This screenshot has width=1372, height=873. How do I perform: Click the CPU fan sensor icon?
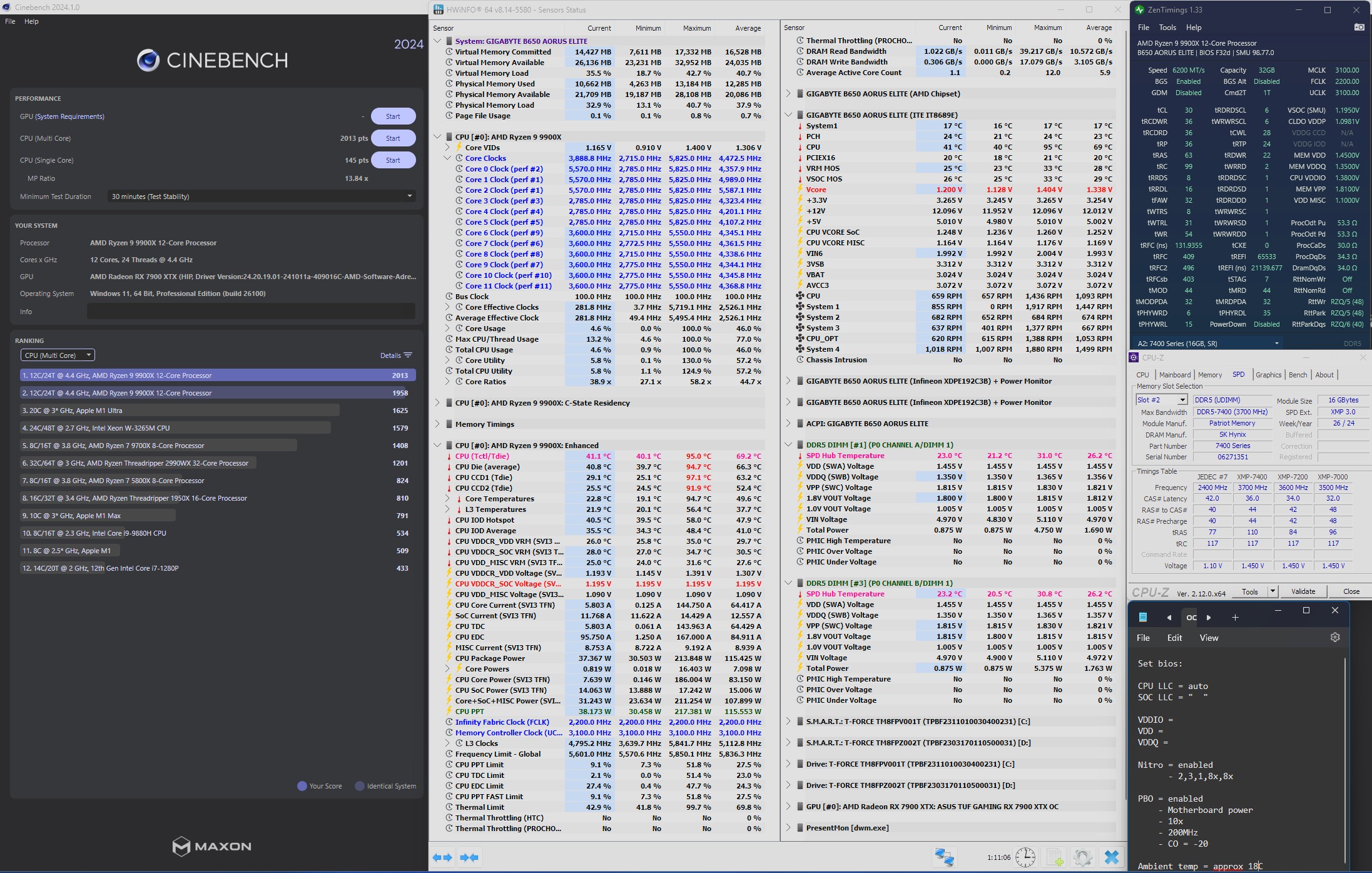(x=800, y=296)
